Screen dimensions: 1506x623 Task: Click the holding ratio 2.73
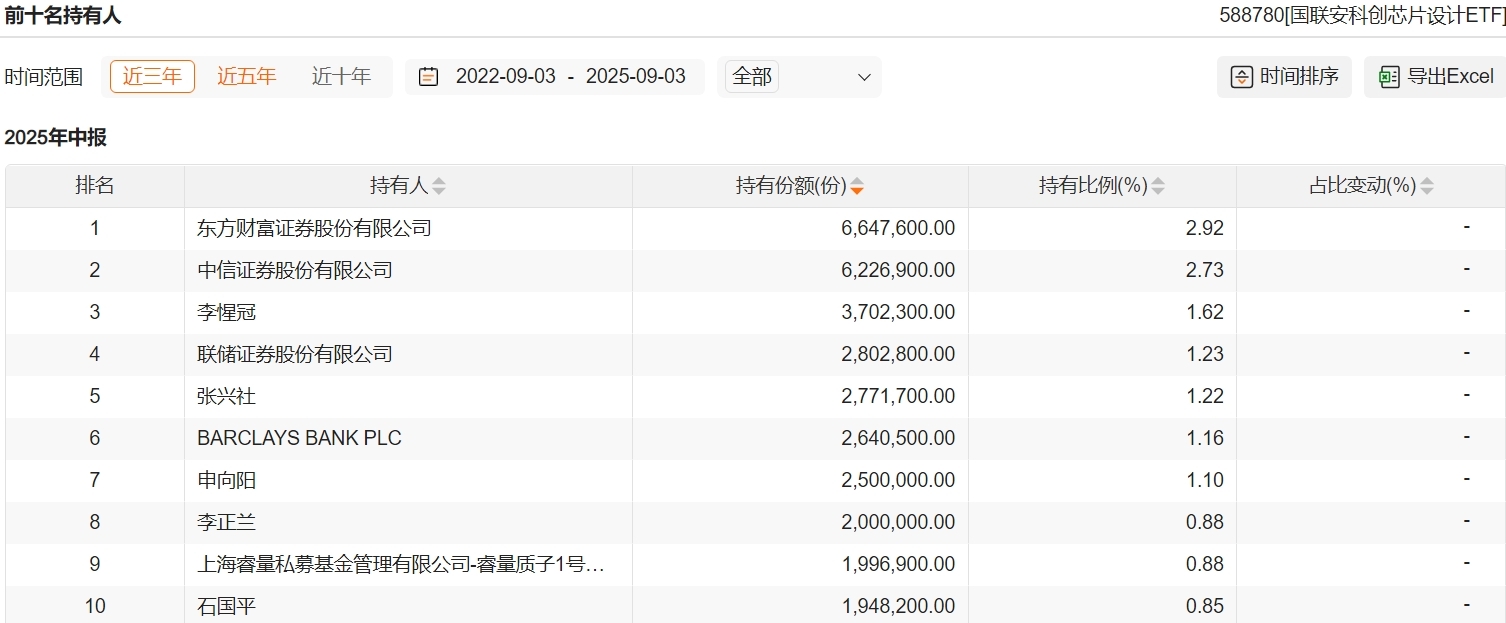tap(1205, 270)
